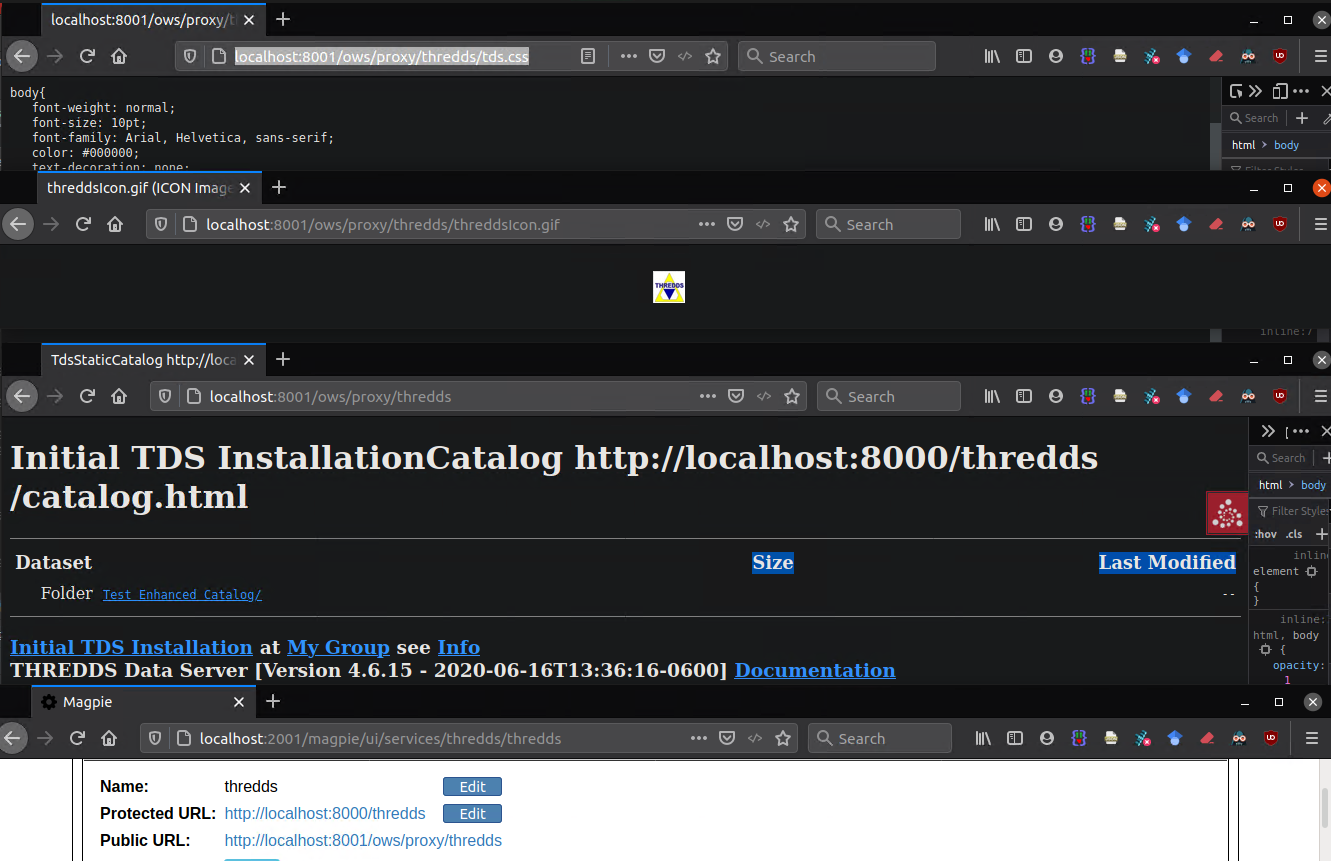Reload the Magpie page

pyautogui.click(x=77, y=739)
